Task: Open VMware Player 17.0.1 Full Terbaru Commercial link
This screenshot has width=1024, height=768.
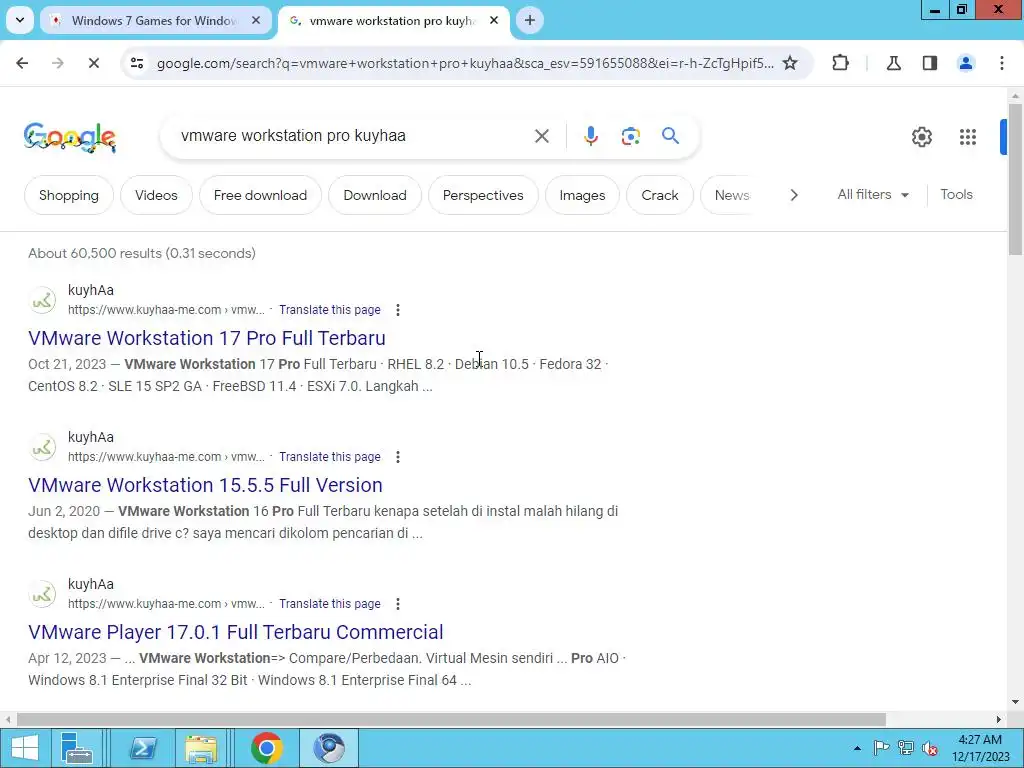Action: (236, 632)
